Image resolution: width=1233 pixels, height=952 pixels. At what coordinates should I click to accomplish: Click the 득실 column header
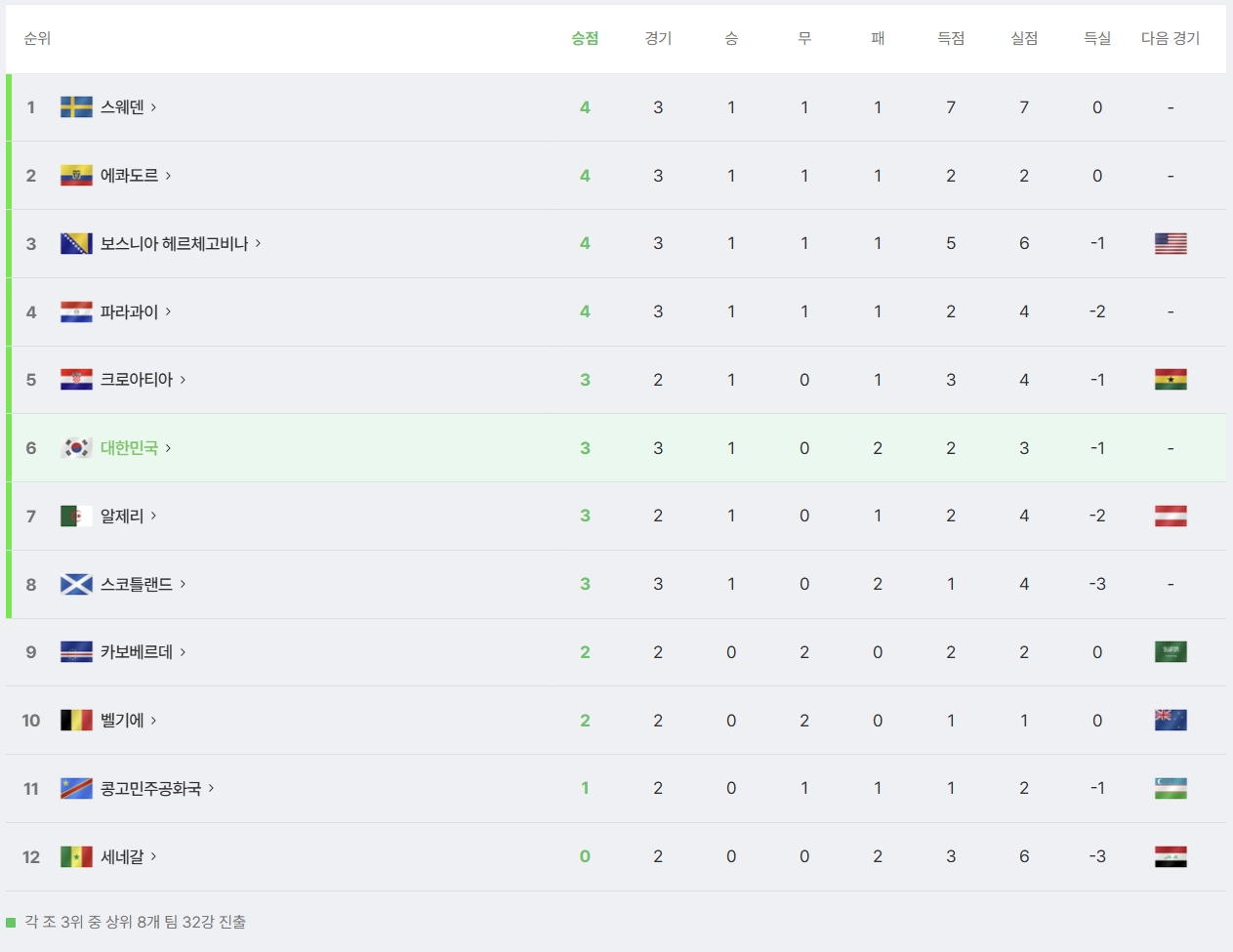(1097, 38)
